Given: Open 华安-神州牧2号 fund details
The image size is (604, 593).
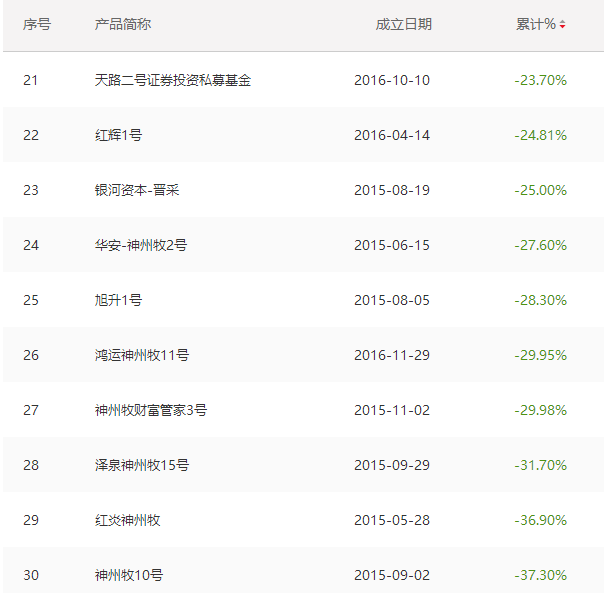Looking at the screenshot, I should click(x=140, y=245).
